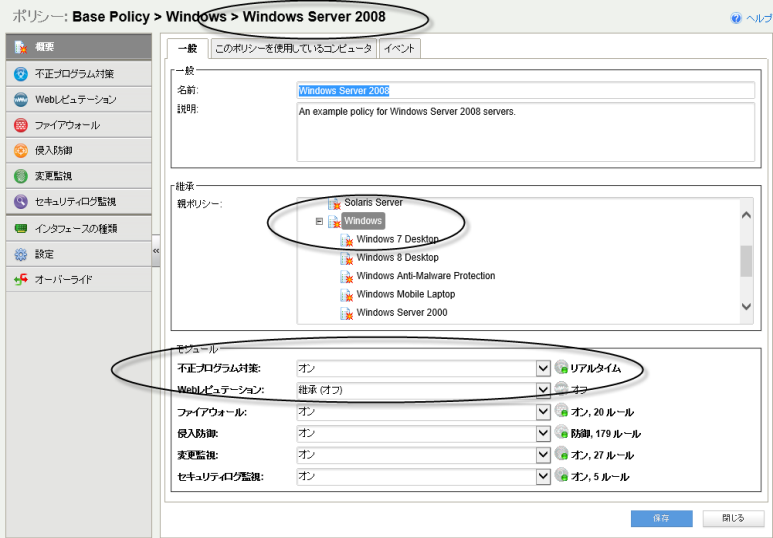Click the セキュリティログ監視 sidebar icon
This screenshot has width=773, height=538.
pyautogui.click(x=20, y=202)
